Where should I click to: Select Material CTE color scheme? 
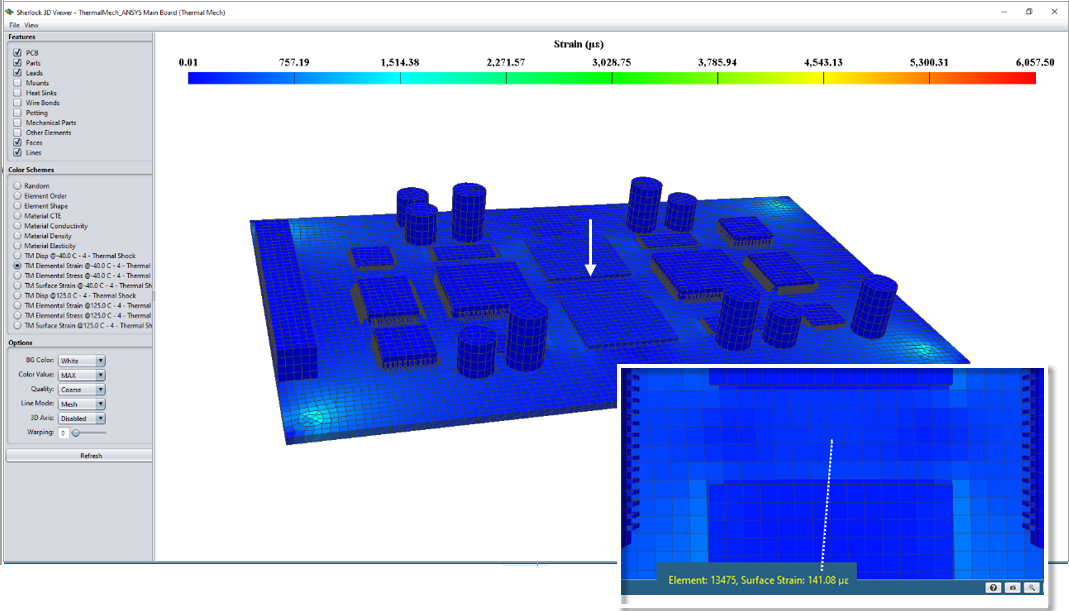(x=17, y=215)
